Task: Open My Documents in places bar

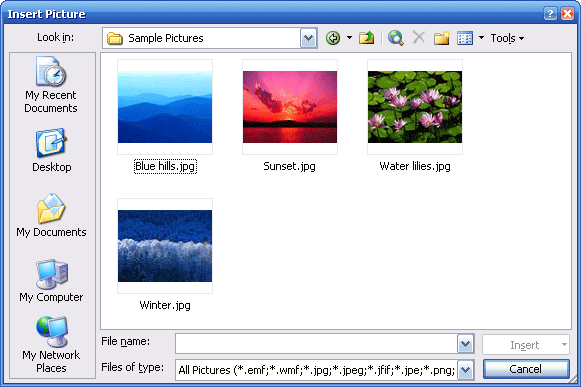Action: pyautogui.click(x=51, y=215)
